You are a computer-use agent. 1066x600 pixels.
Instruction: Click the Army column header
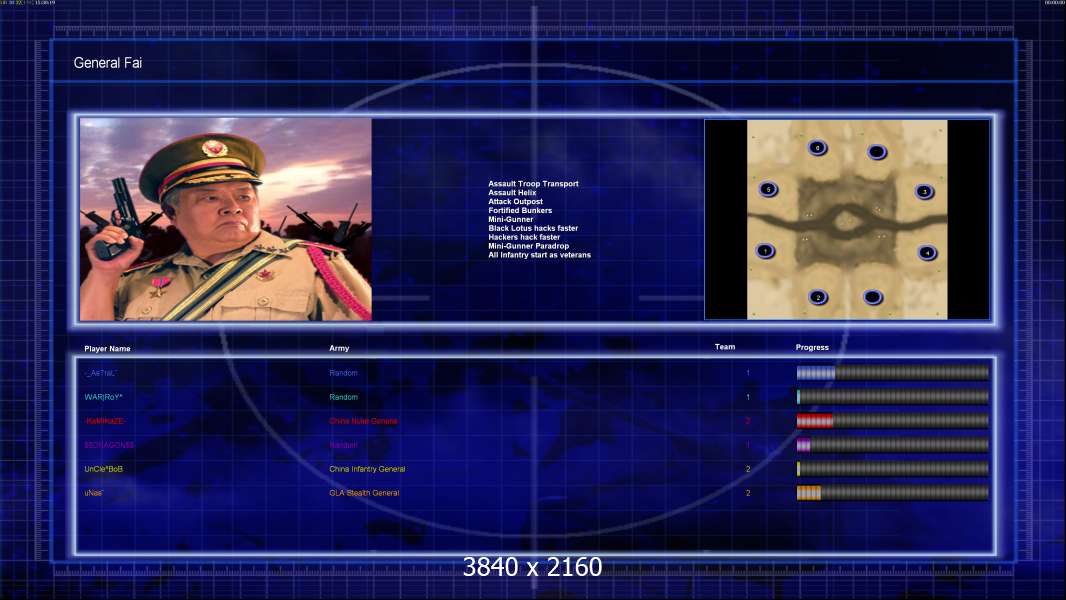coord(339,348)
